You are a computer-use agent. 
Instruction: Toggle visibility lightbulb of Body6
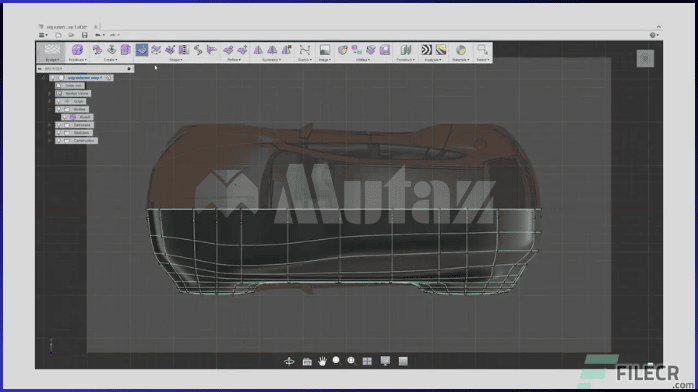coord(65,117)
